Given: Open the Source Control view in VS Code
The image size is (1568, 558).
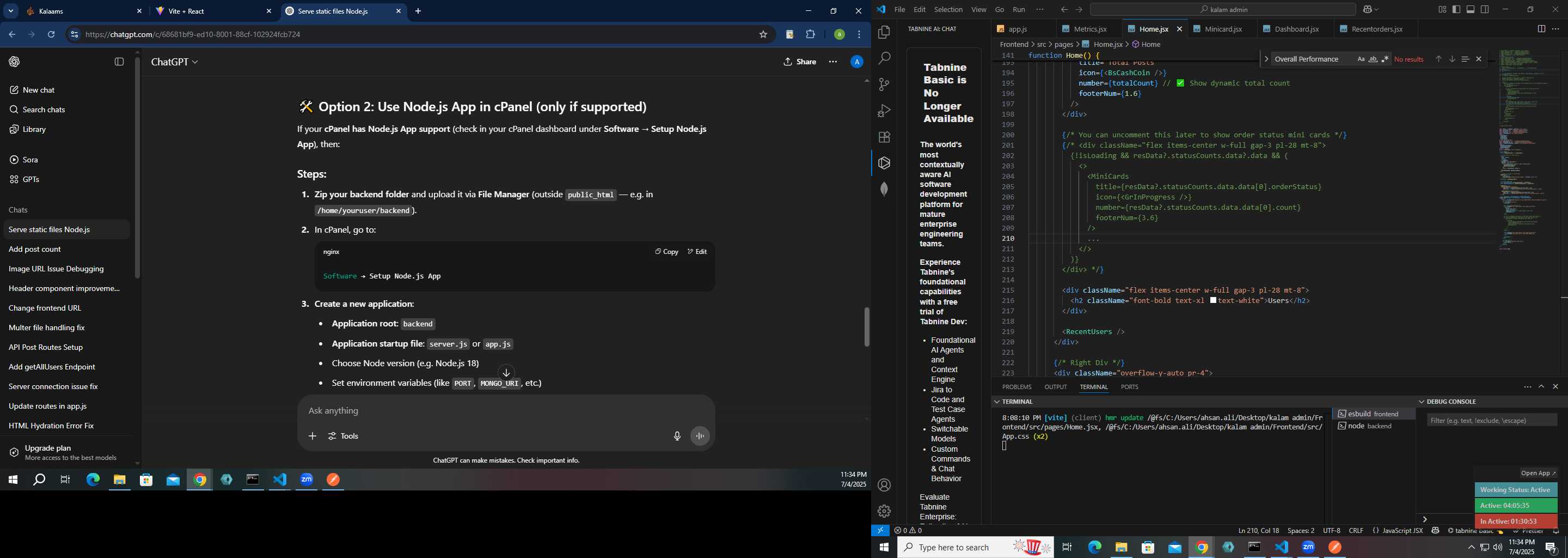Looking at the screenshot, I should [884, 84].
